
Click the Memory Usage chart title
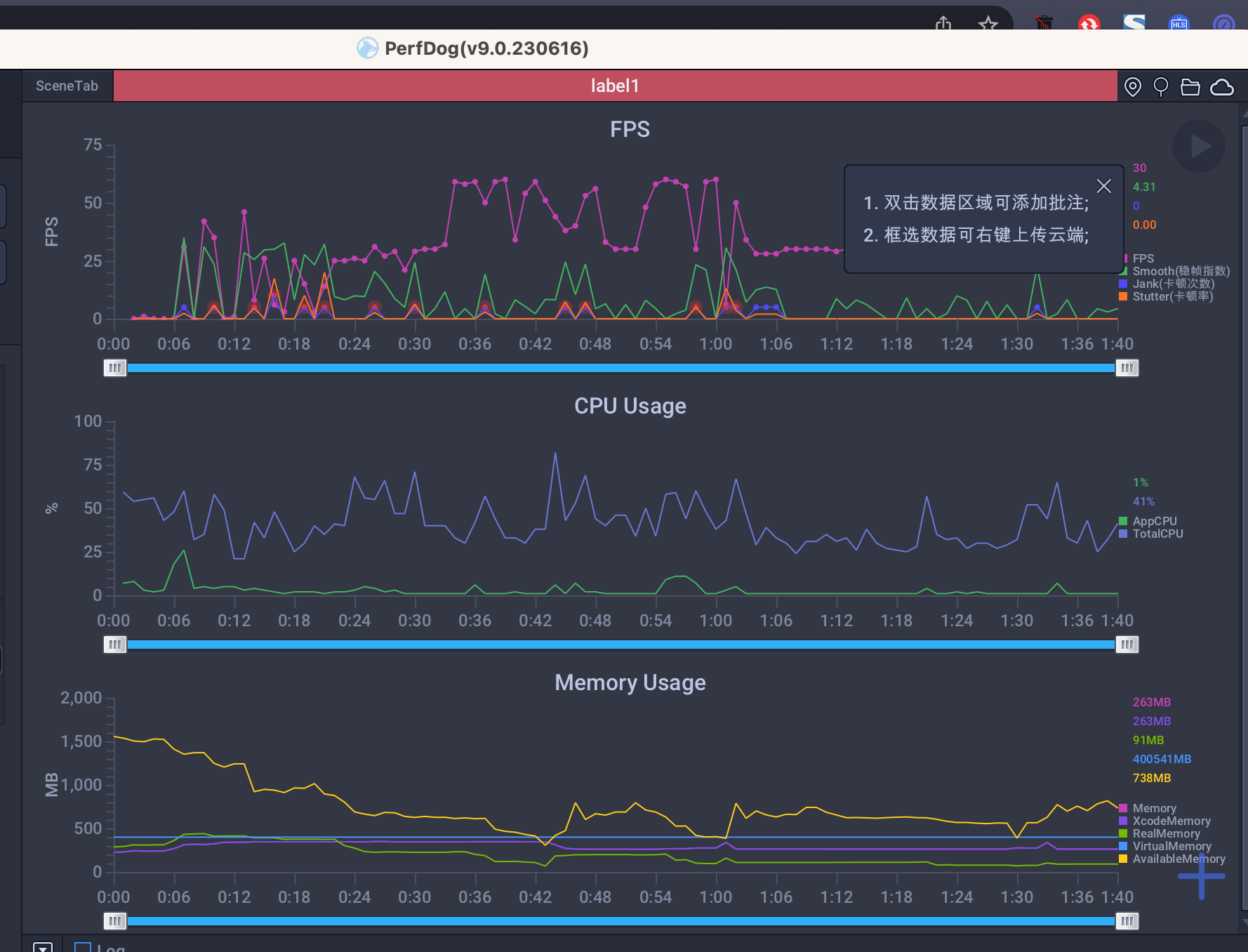630,682
